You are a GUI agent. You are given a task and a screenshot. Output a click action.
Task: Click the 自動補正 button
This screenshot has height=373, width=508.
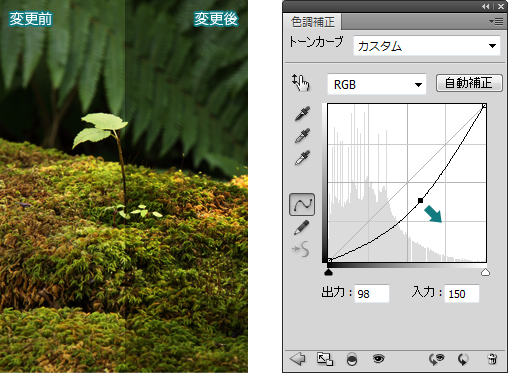click(x=469, y=83)
